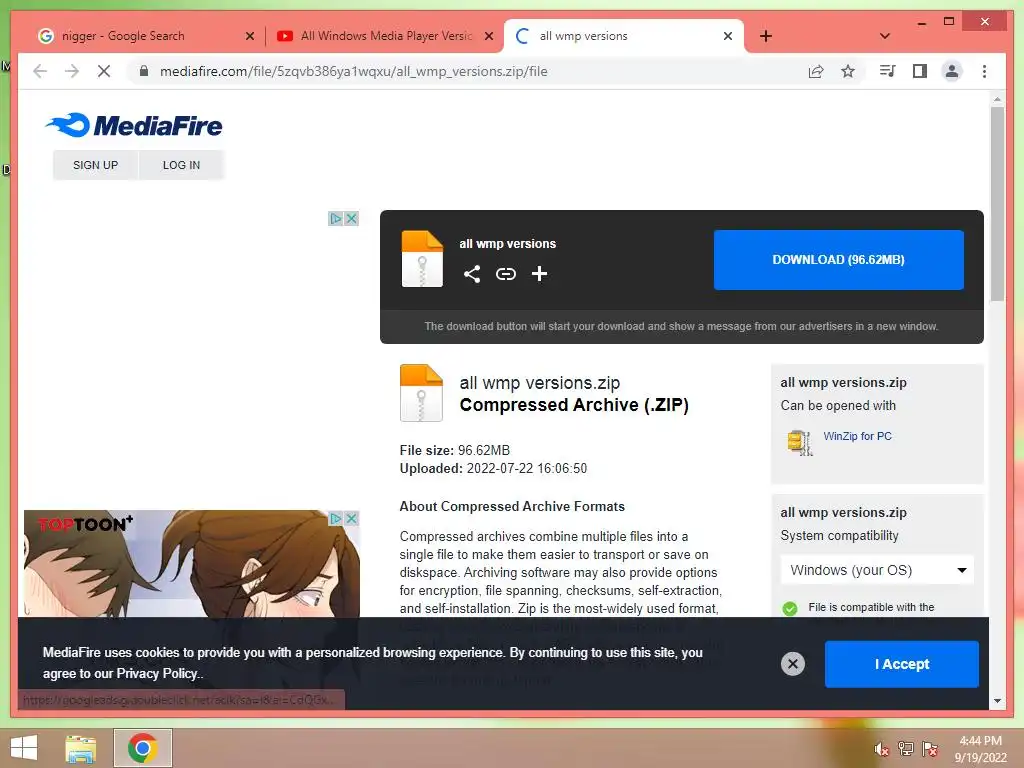Click the zip file icon in download box
1024x768 pixels.
[x=422, y=259]
